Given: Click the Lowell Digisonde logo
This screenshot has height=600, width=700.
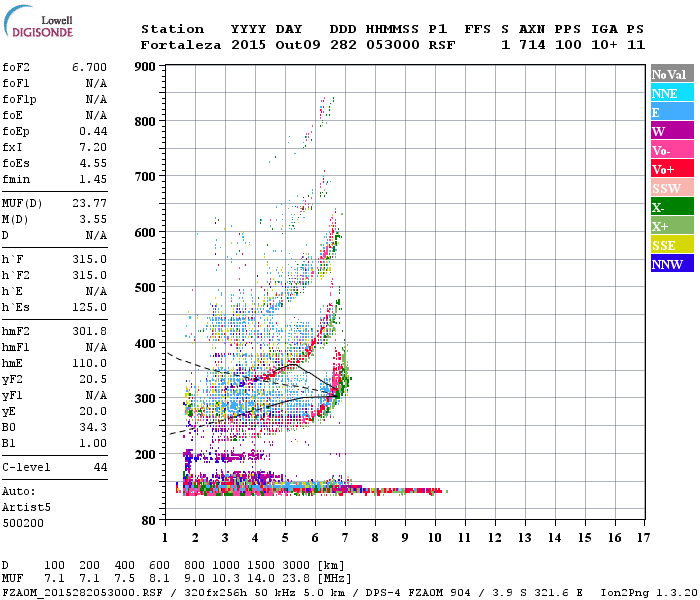Looking at the screenshot, I should 38,22.
